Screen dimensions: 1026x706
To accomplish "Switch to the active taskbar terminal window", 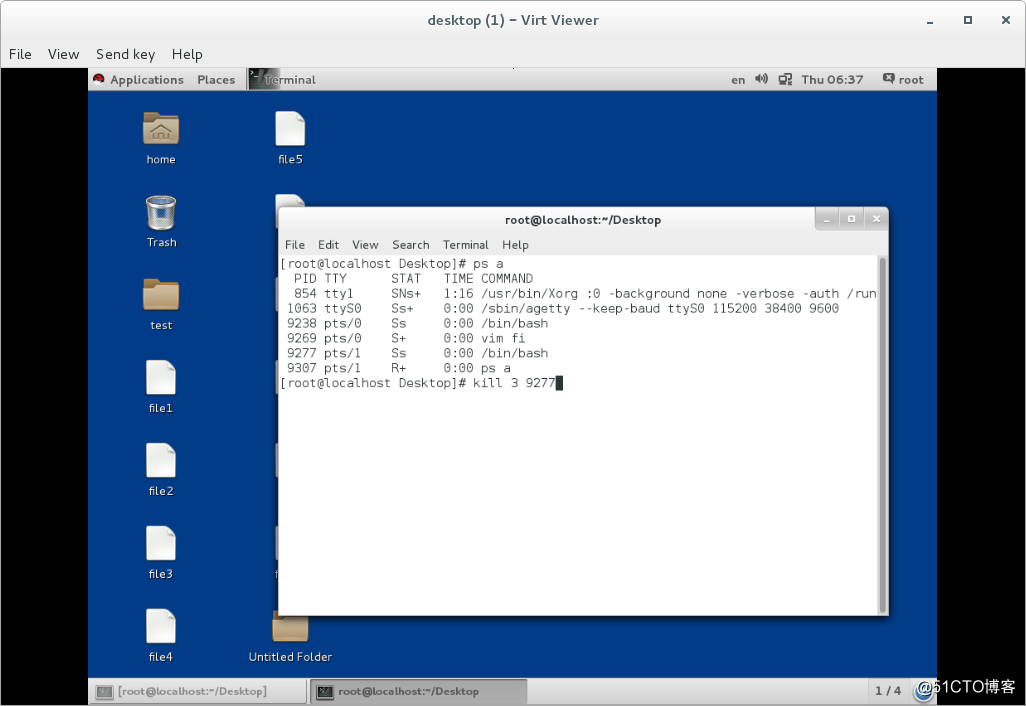I will click(419, 692).
